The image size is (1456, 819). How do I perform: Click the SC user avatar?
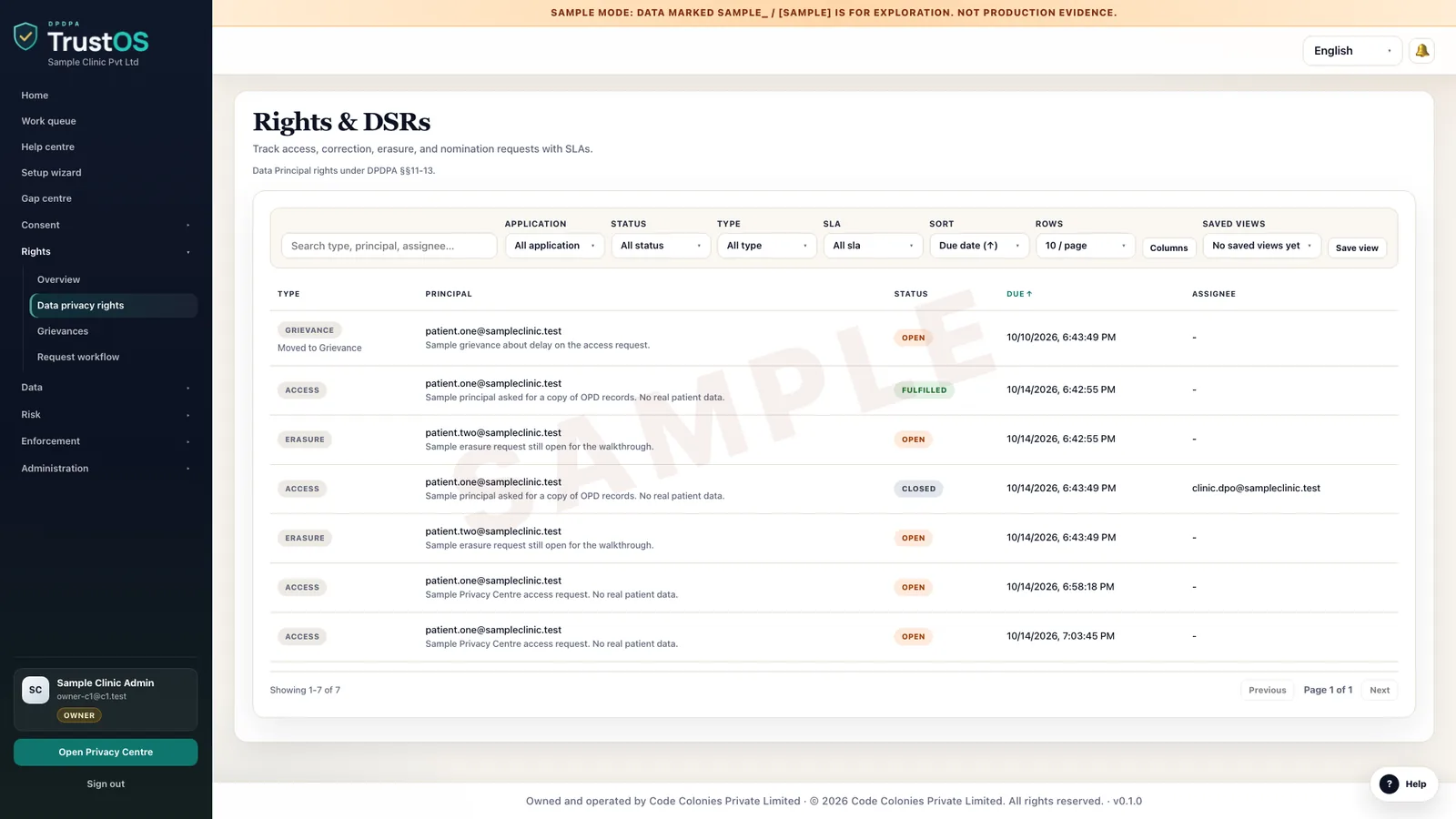tap(35, 690)
